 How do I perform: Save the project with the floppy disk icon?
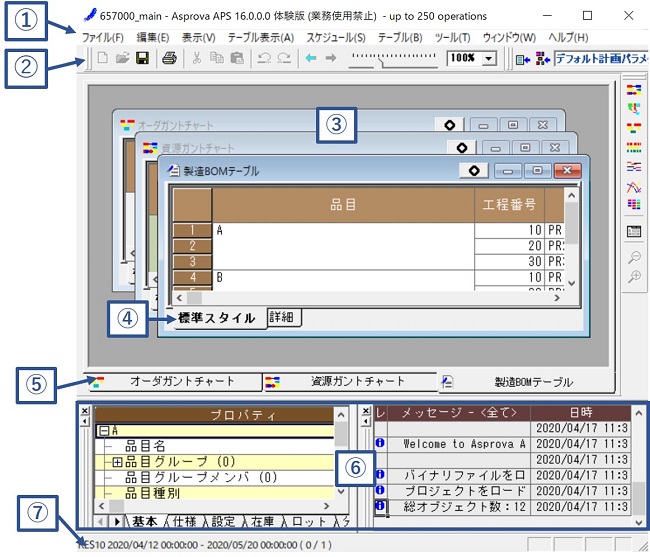[x=142, y=58]
